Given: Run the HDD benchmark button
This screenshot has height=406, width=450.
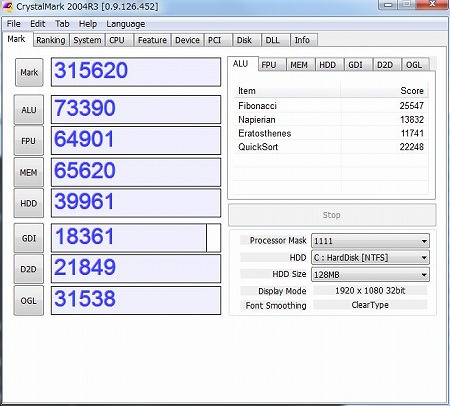Looking at the screenshot, I should click(x=29, y=203).
